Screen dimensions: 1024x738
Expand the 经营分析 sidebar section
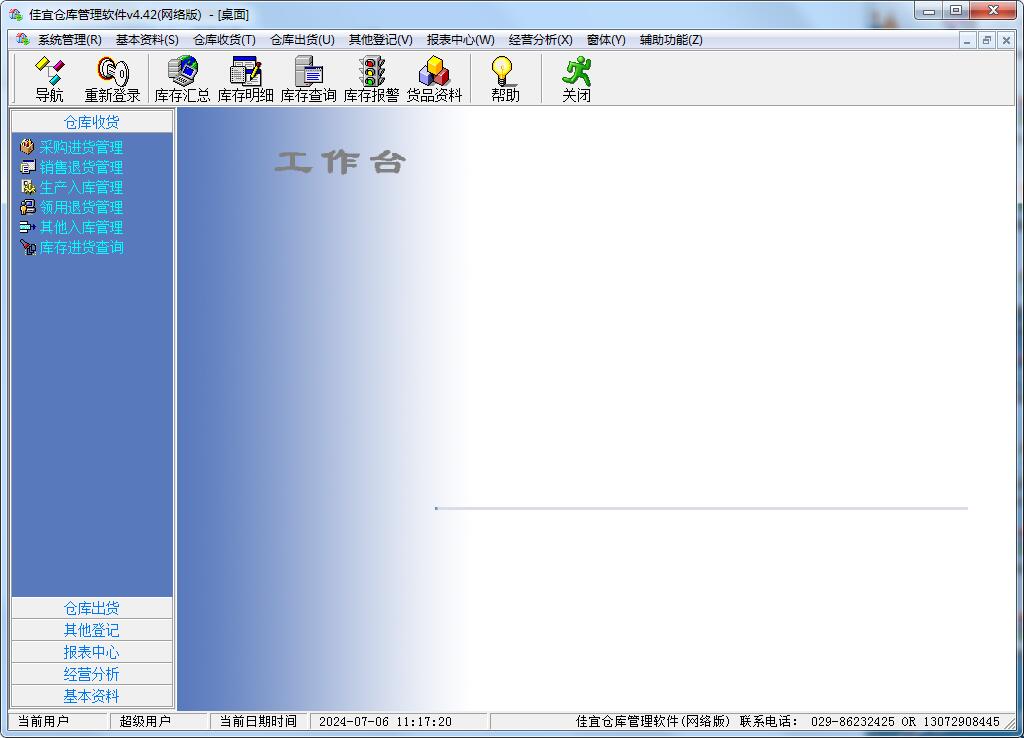pos(91,674)
